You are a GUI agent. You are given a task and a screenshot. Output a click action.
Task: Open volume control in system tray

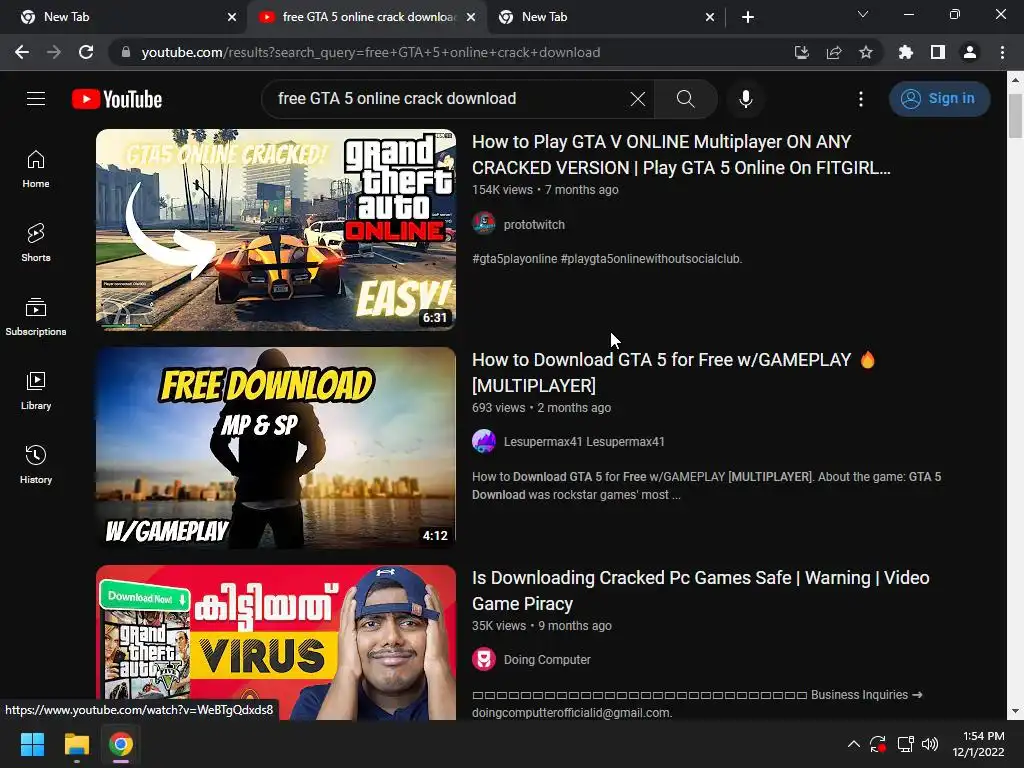pyautogui.click(x=930, y=744)
